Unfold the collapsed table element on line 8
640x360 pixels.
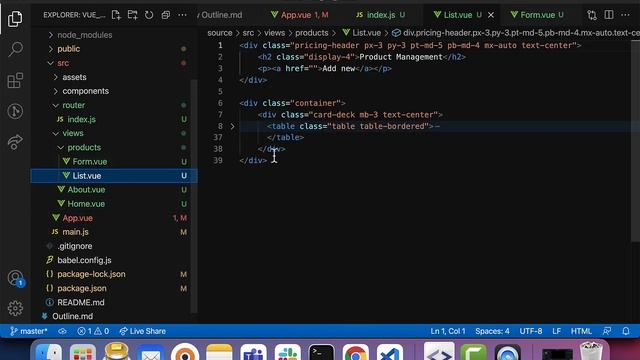pyautogui.click(x=232, y=126)
